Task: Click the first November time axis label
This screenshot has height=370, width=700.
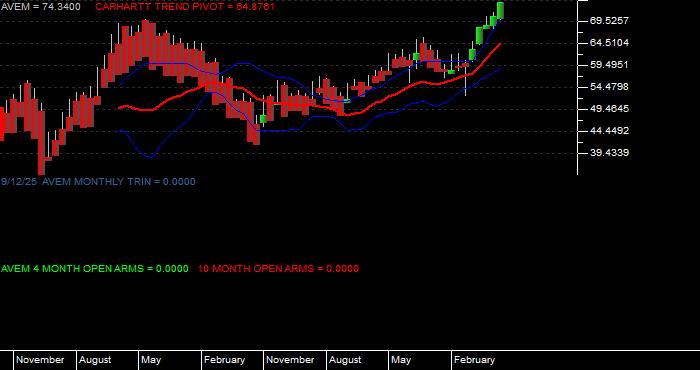Action: point(40,360)
